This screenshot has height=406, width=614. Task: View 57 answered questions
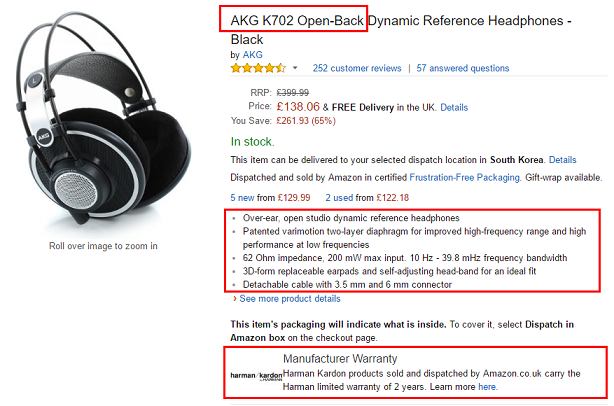pyautogui.click(x=462, y=68)
